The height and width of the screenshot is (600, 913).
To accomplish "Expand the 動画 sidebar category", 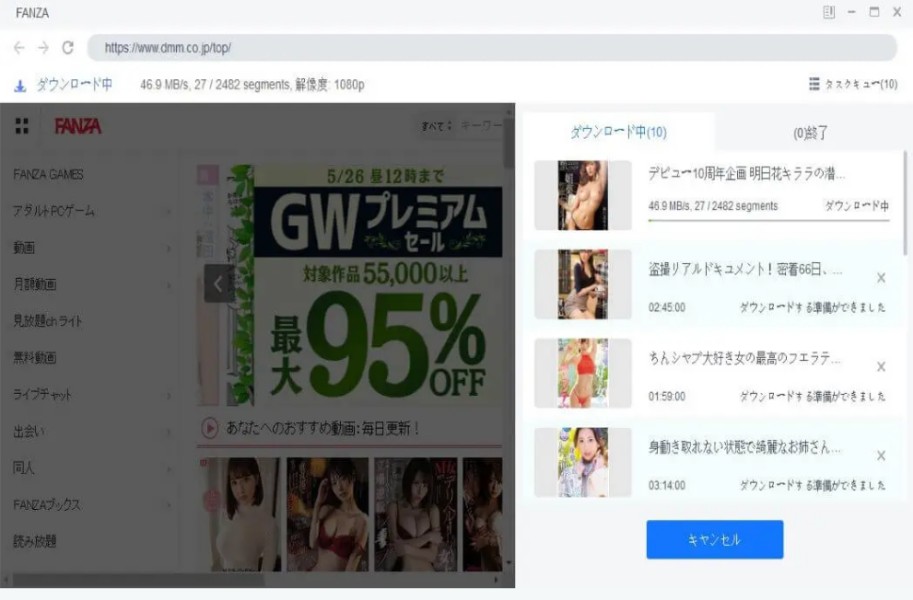I will (x=90, y=247).
